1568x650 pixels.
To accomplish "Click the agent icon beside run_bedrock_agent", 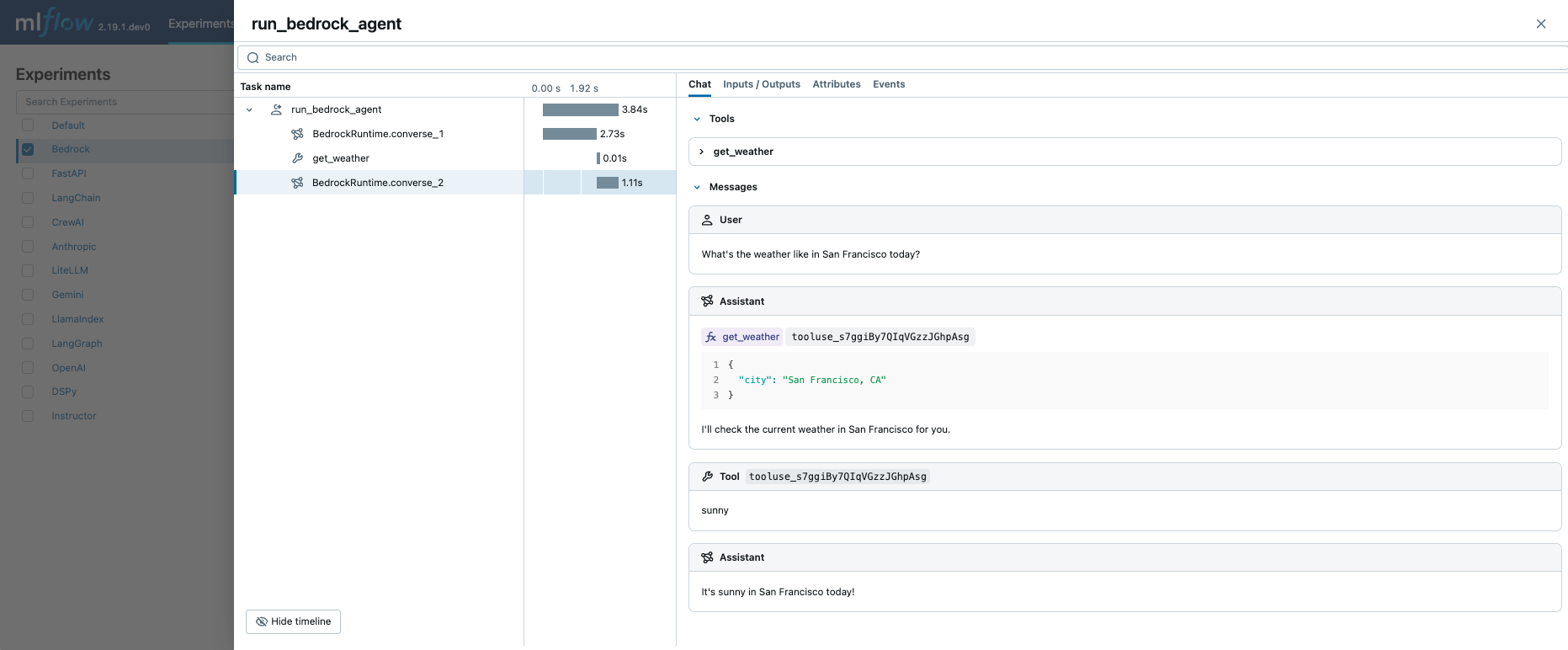I will [276, 109].
